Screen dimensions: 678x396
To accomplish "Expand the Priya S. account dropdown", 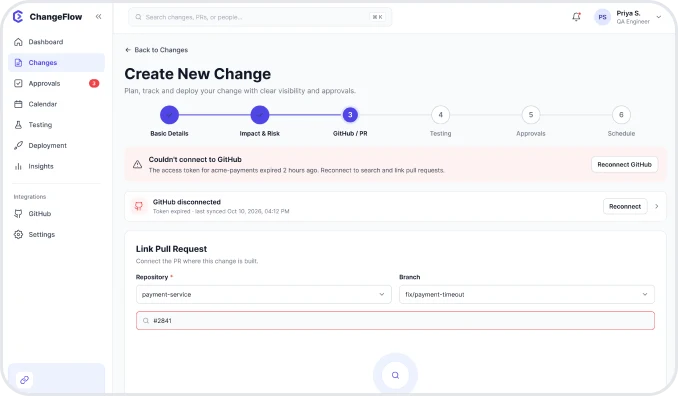I will point(659,17).
